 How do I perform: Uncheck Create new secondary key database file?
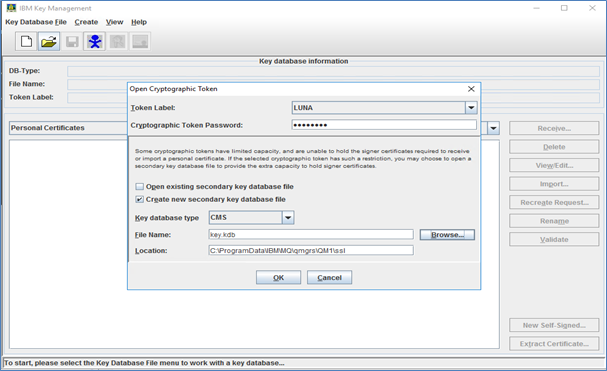coord(139,199)
